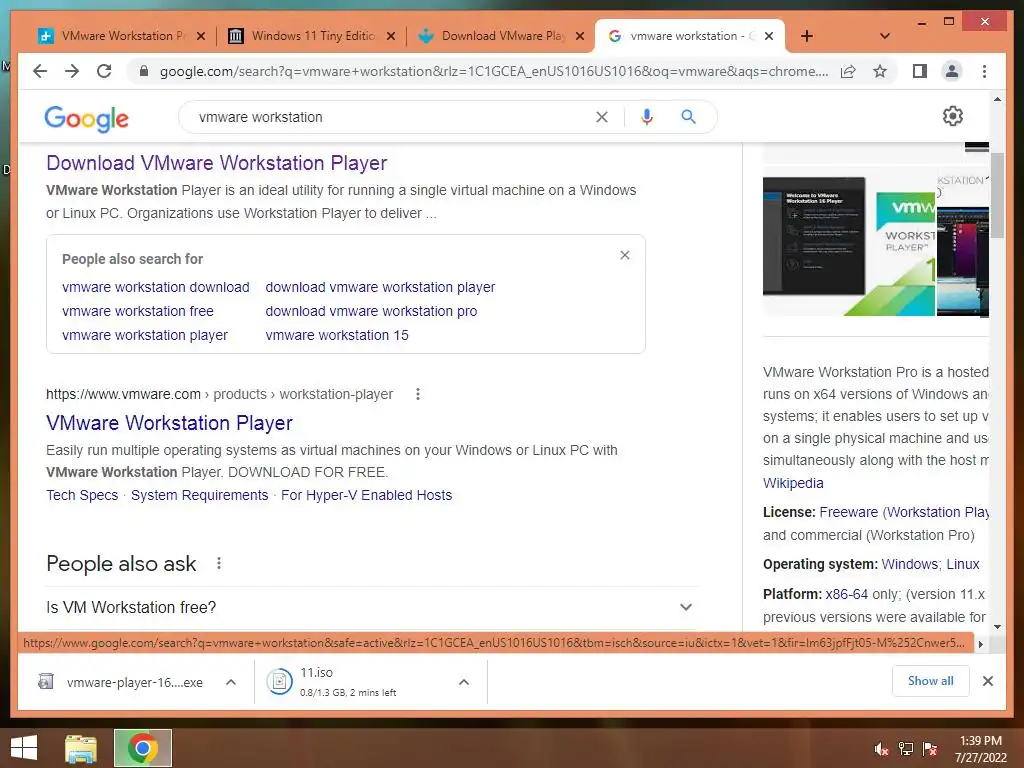Open File Explorer from taskbar
The width and height of the screenshot is (1024, 768).
click(80, 748)
